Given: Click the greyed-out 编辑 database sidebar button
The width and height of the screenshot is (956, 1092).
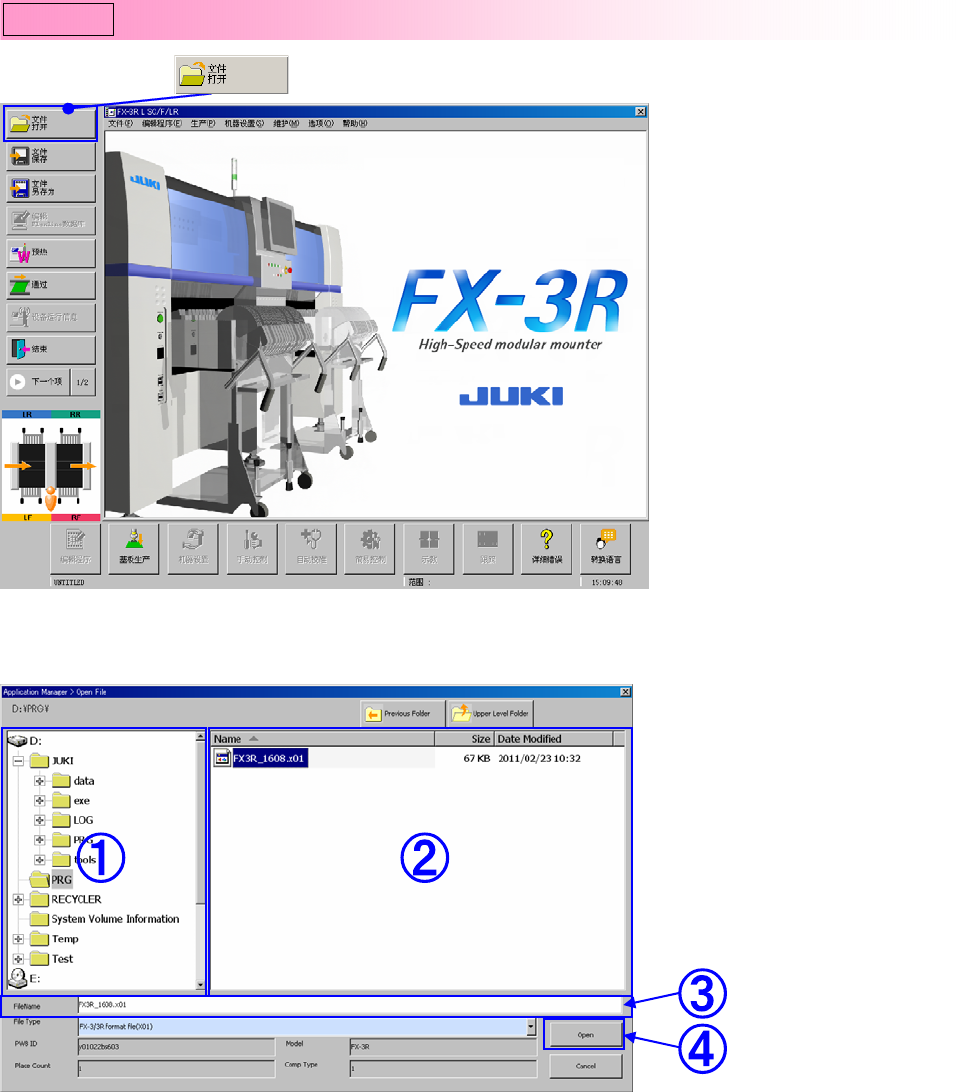Looking at the screenshot, I should (50, 220).
